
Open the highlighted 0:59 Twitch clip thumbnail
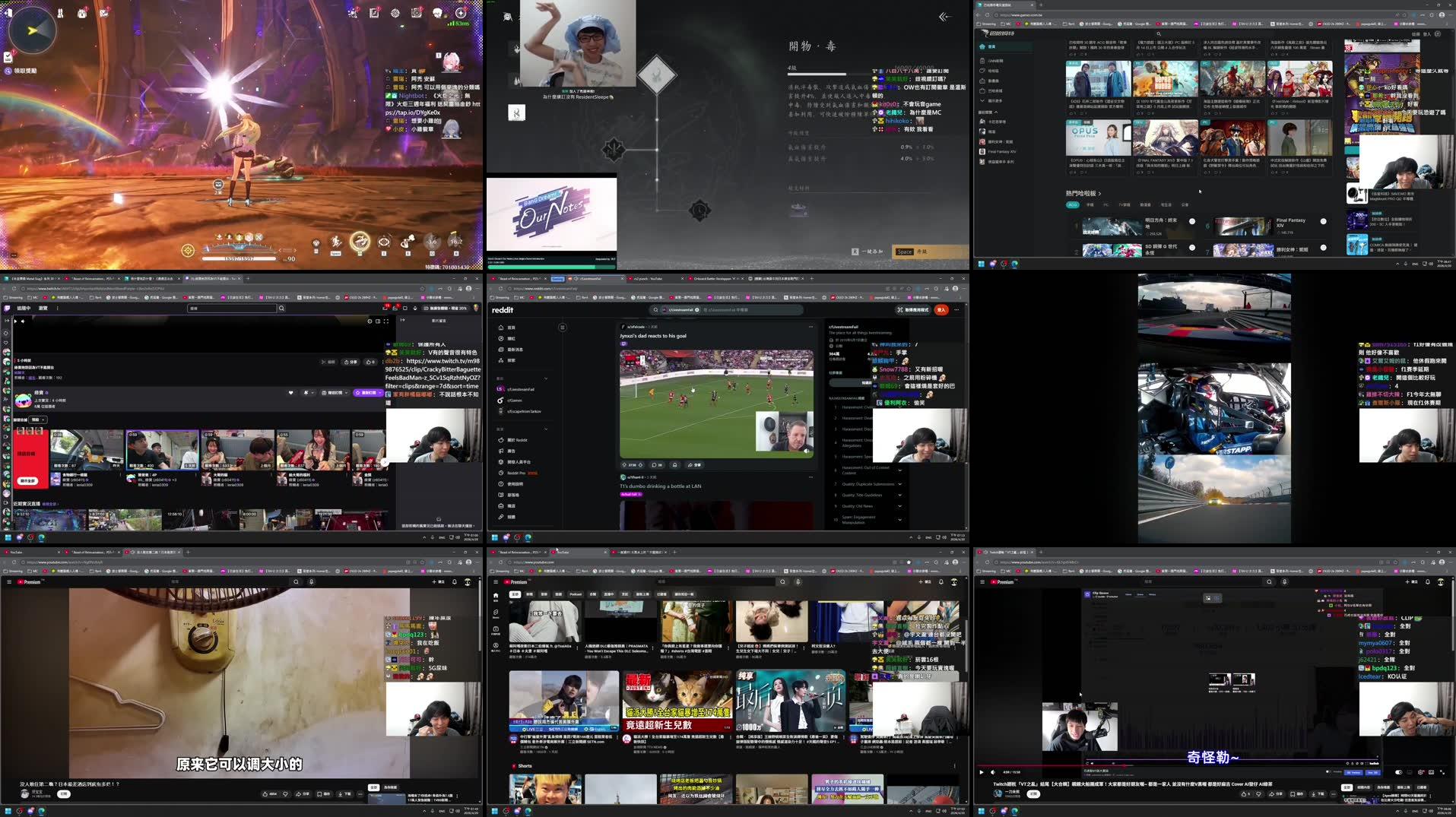click(161, 451)
